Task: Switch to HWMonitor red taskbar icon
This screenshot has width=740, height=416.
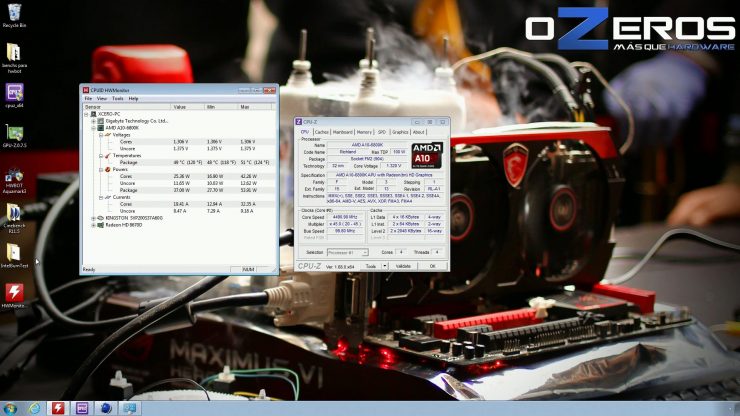Action: pyautogui.click(x=58, y=408)
